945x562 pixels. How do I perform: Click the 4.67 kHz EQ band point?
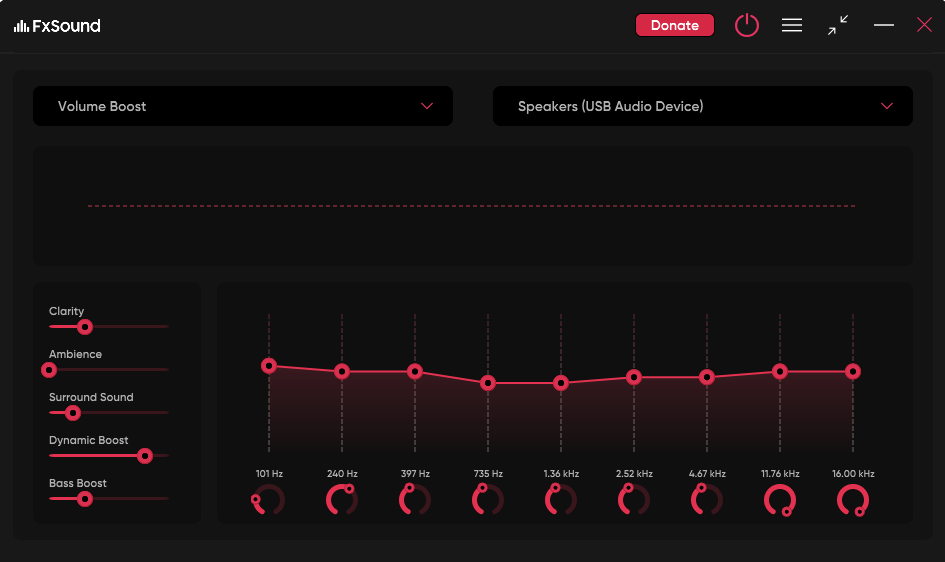pos(707,377)
